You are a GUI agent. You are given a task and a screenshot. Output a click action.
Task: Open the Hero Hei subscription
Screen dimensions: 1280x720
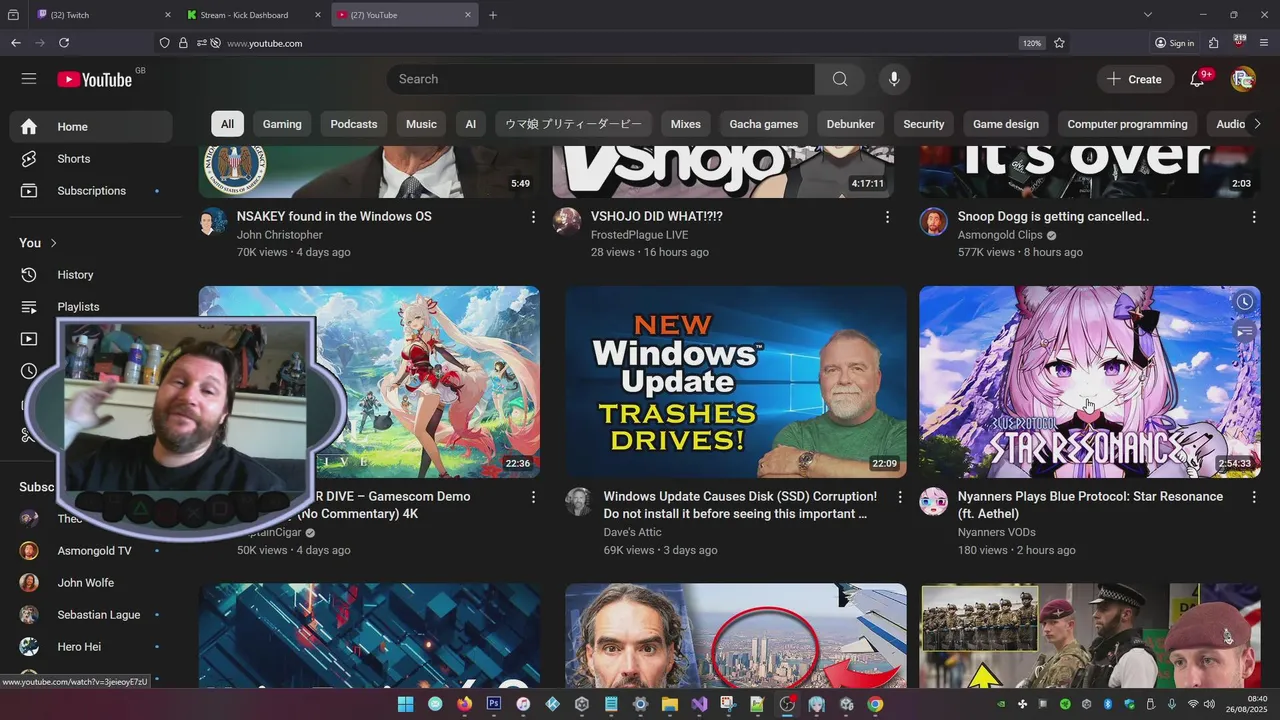[91, 647]
